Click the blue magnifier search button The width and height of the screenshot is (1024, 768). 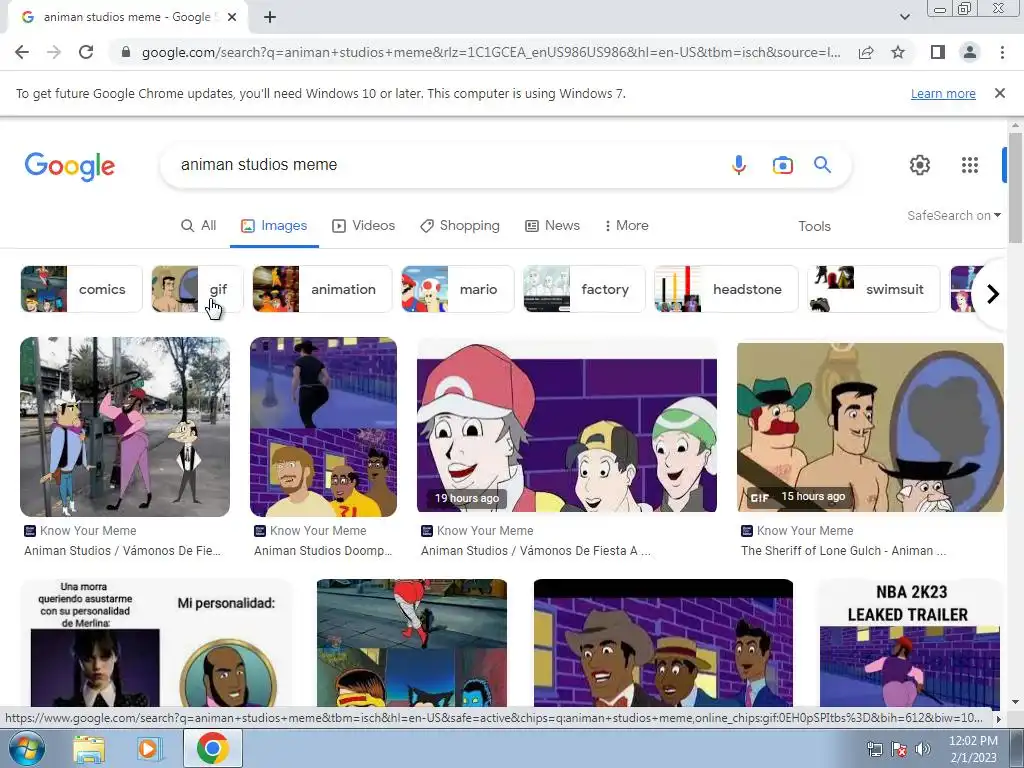coord(822,165)
